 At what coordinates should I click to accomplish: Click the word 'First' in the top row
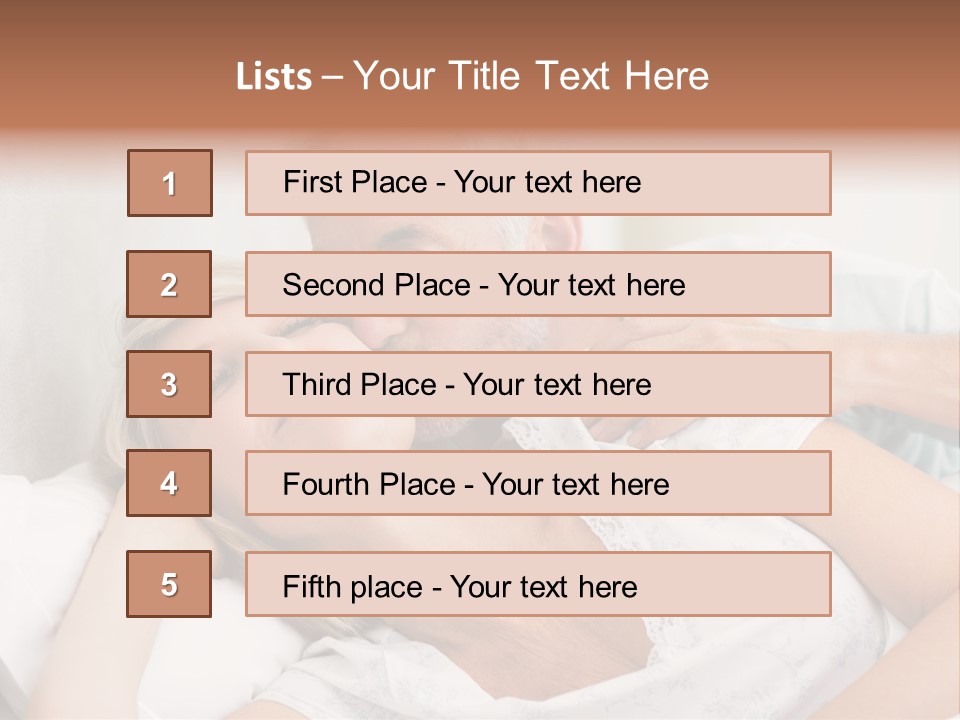tap(311, 183)
